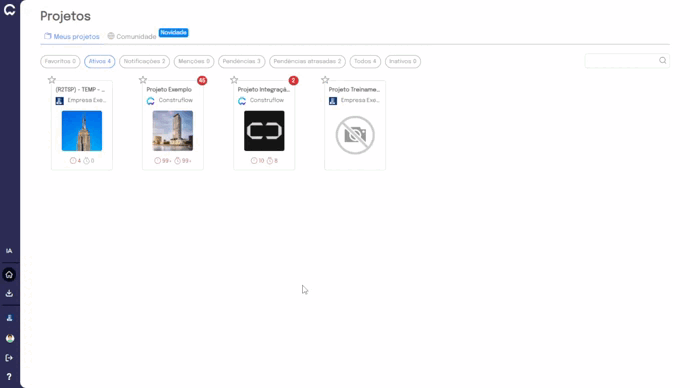Click the Construflow icon on Projeto Exemplo card
Screen dimensions: 690x388
tap(150, 101)
